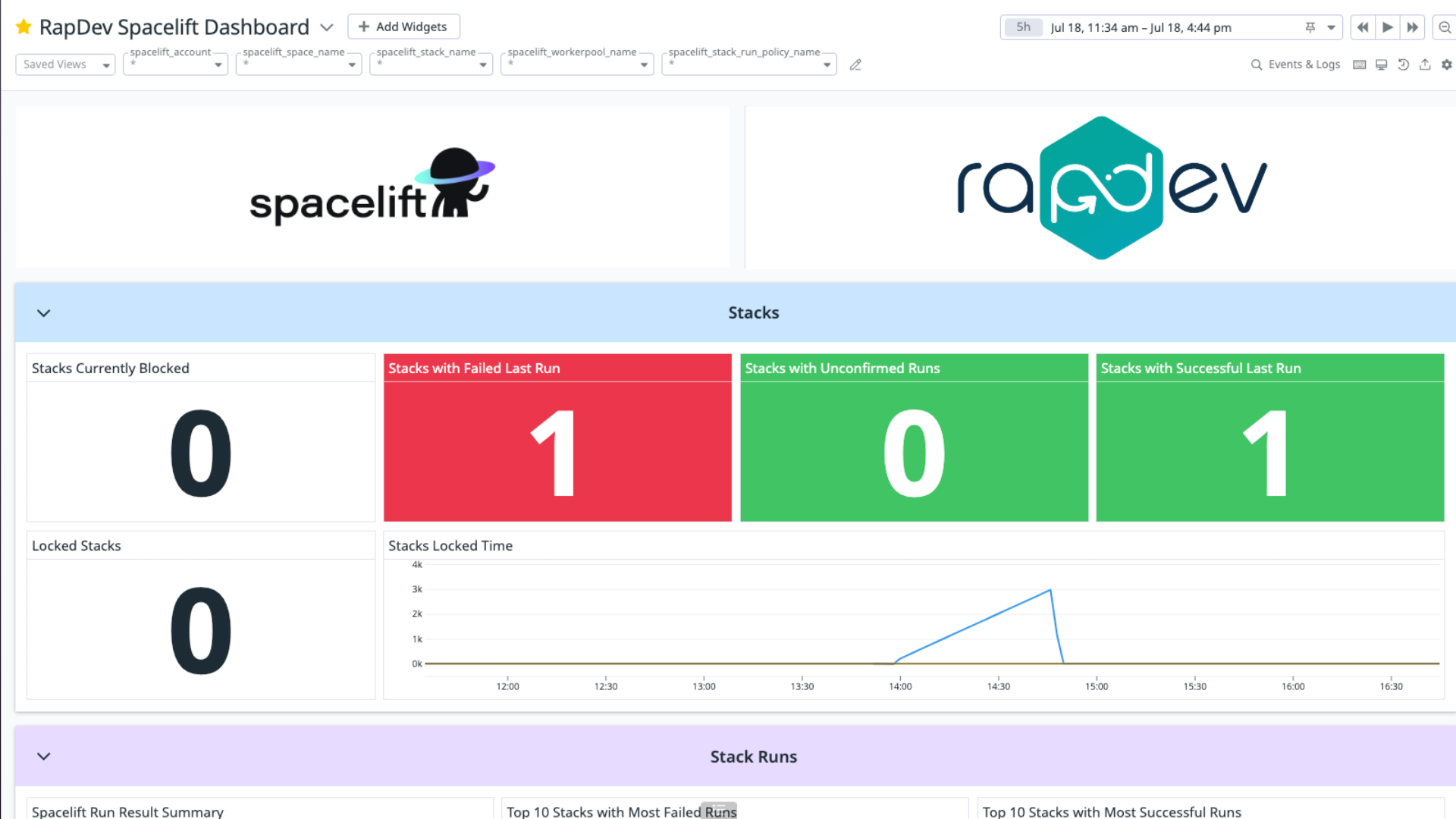Click the 15:00 tick on the time axis
The width and height of the screenshot is (1456, 819).
tap(1097, 686)
